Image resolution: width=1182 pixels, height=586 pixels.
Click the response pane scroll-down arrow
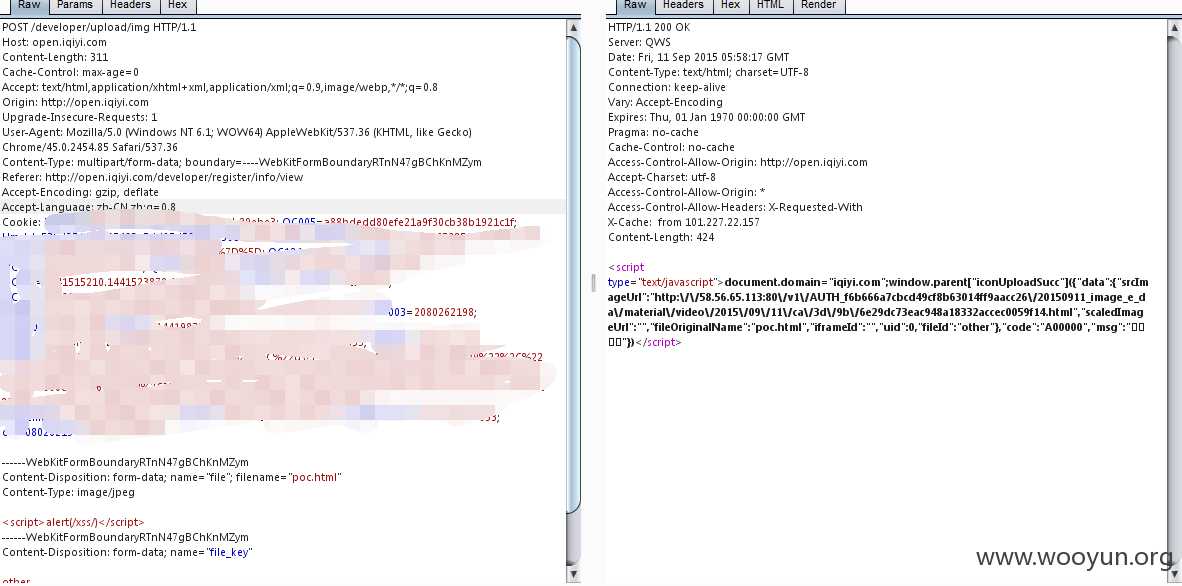[x=1176, y=574]
